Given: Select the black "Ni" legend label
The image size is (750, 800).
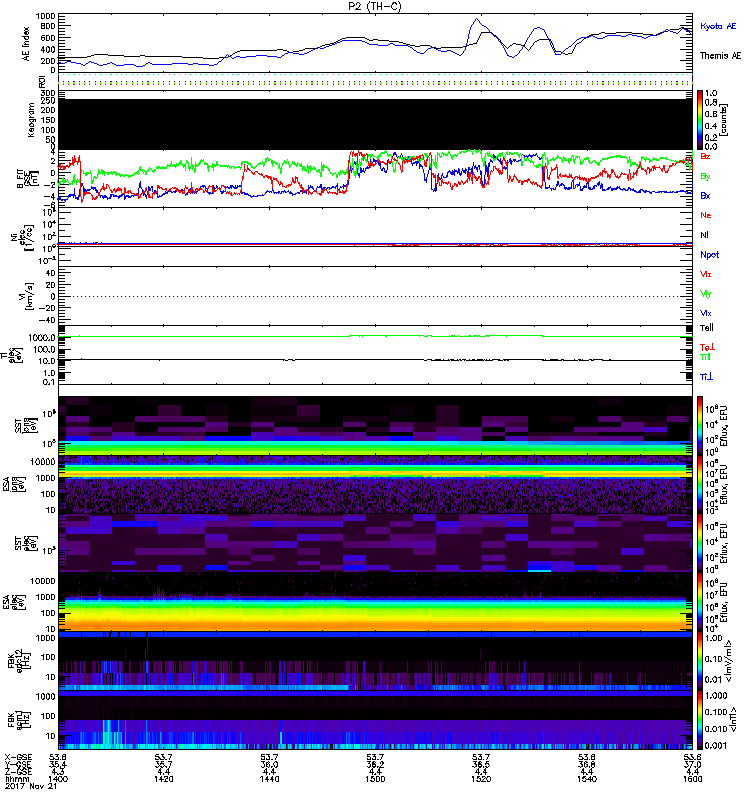Looking at the screenshot, I should coord(704,235).
